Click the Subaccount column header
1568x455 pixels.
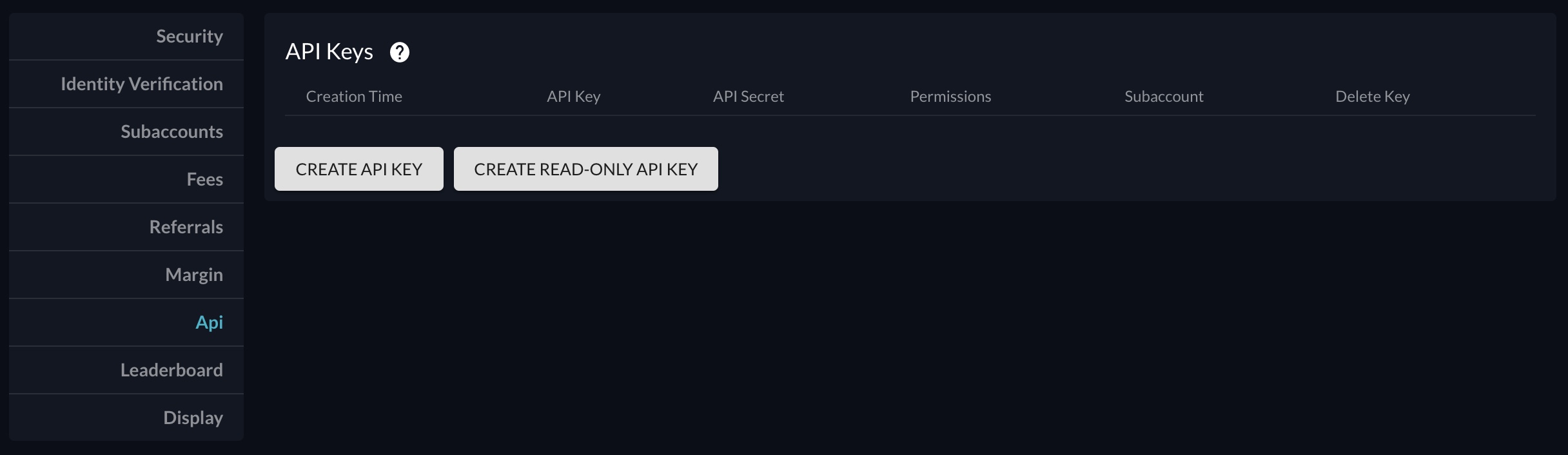pyautogui.click(x=1164, y=97)
